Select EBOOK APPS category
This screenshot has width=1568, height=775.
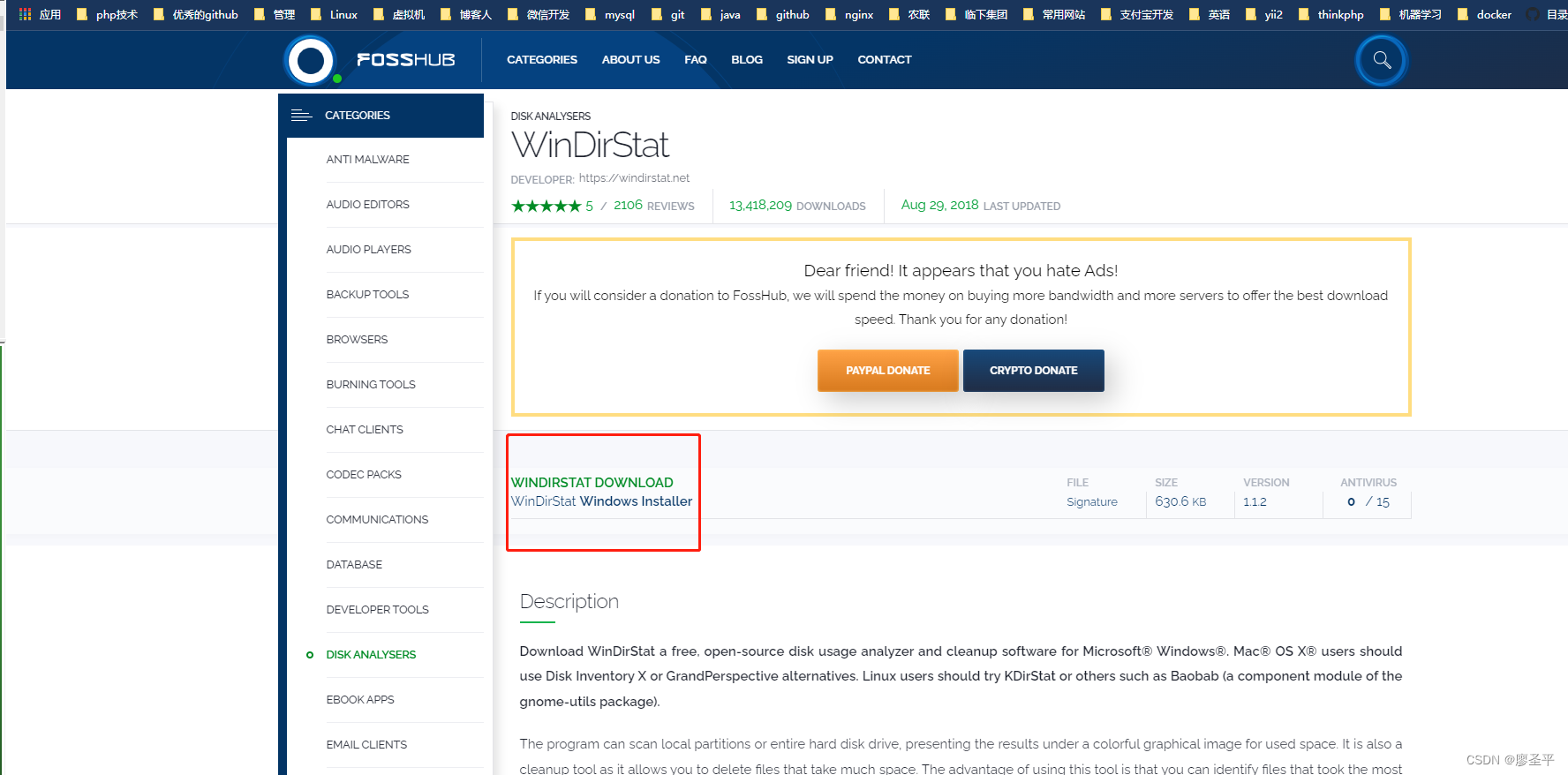click(x=360, y=700)
